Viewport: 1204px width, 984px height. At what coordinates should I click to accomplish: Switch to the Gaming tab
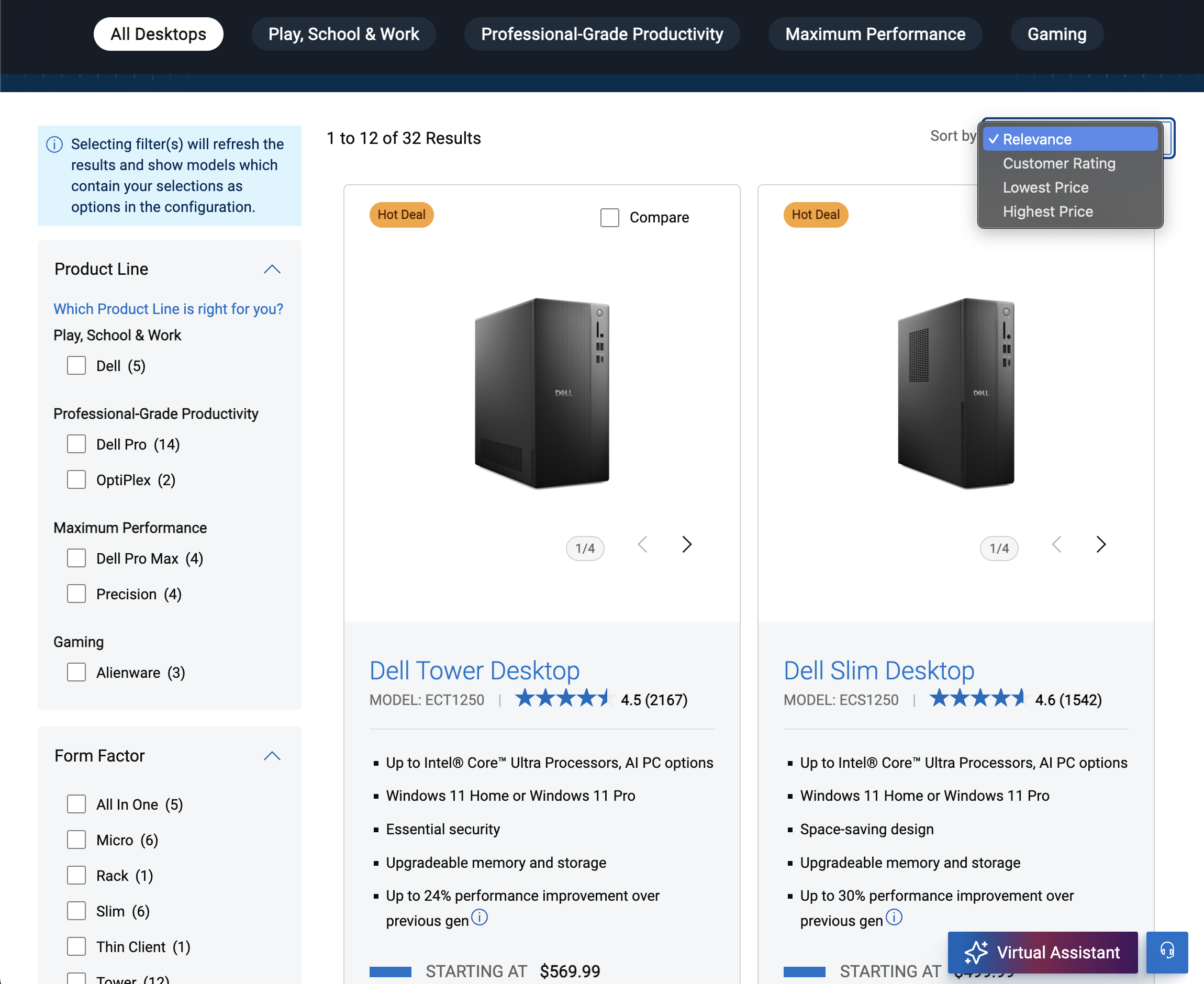point(1056,33)
